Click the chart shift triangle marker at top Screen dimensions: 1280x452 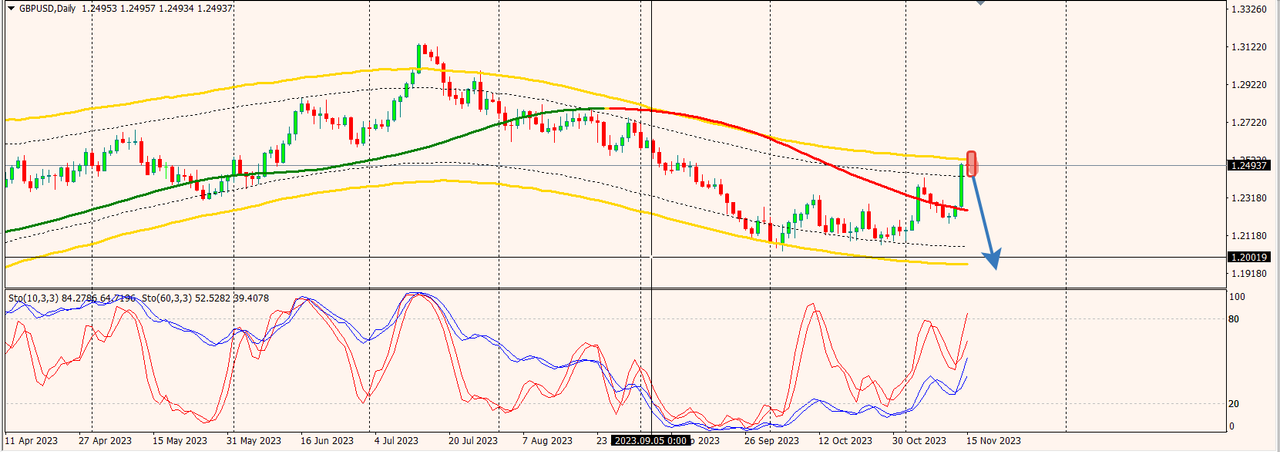980,3
